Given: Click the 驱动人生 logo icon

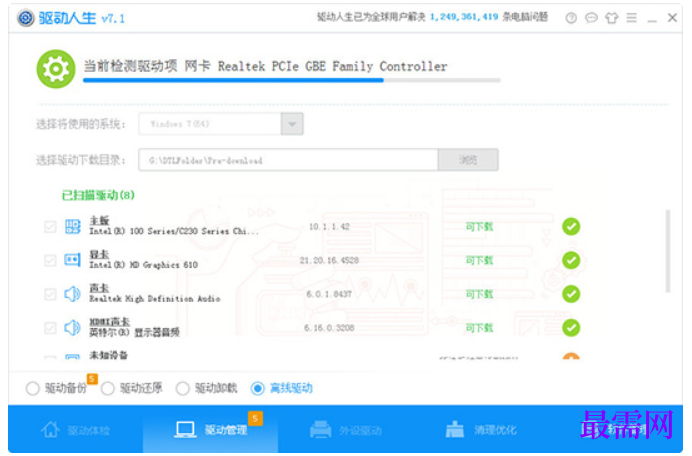Looking at the screenshot, I should (x=26, y=18).
